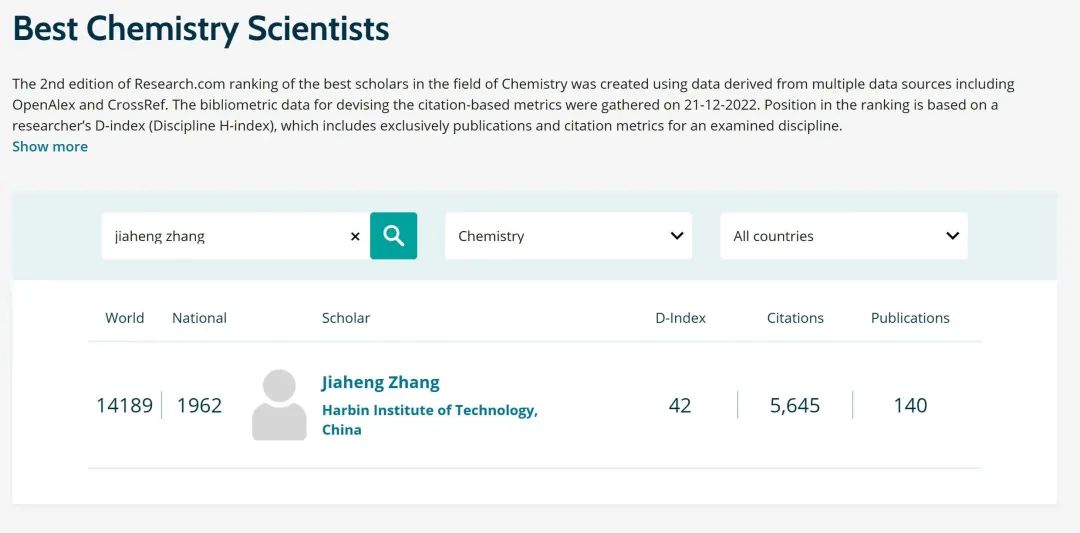Click the National ranking column header

199,317
